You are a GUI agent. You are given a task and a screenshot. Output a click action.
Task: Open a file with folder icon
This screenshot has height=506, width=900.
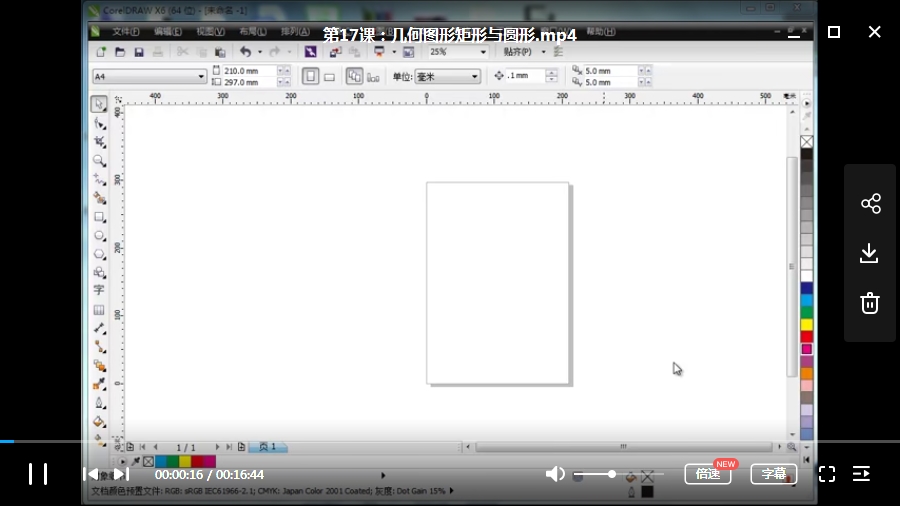(x=120, y=52)
